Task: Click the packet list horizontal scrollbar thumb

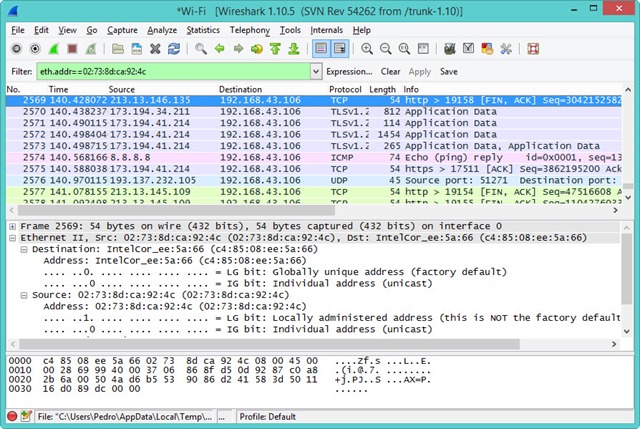Action: (x=176, y=210)
